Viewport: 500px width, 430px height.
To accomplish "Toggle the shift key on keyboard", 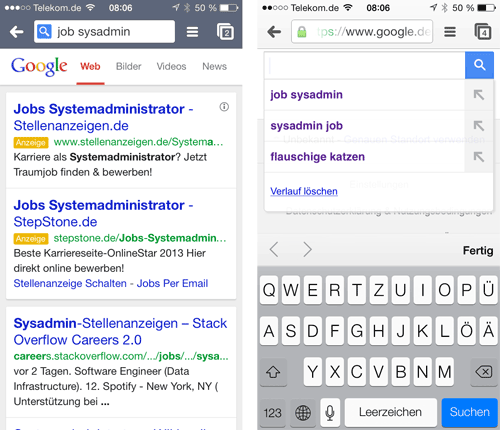I will click(273, 372).
